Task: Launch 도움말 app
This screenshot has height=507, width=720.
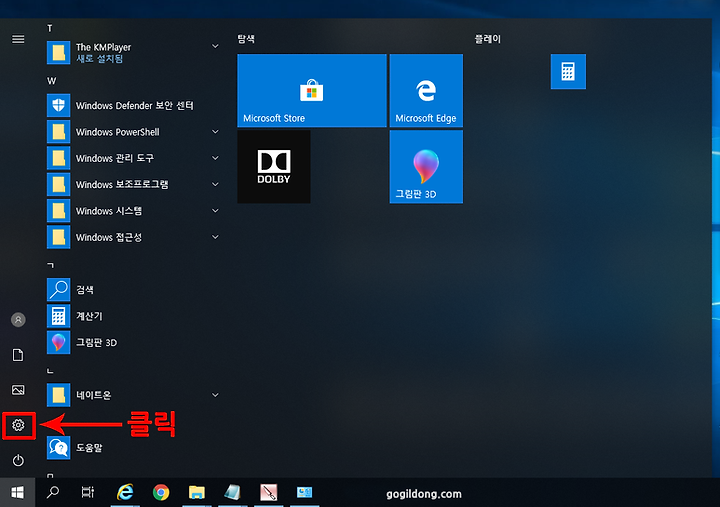Action: pyautogui.click(x=134, y=448)
